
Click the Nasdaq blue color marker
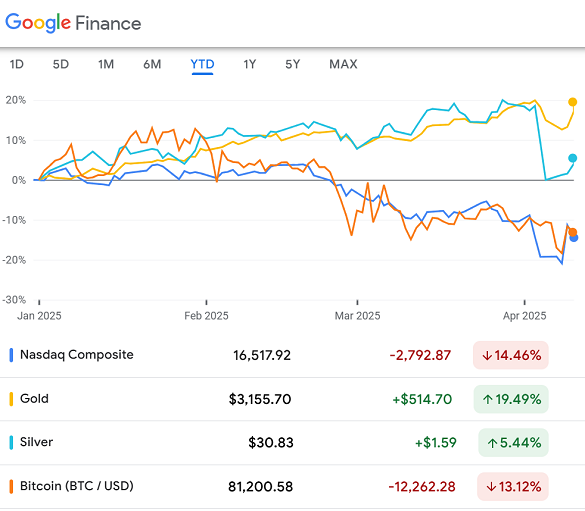pyautogui.click(x=11, y=355)
